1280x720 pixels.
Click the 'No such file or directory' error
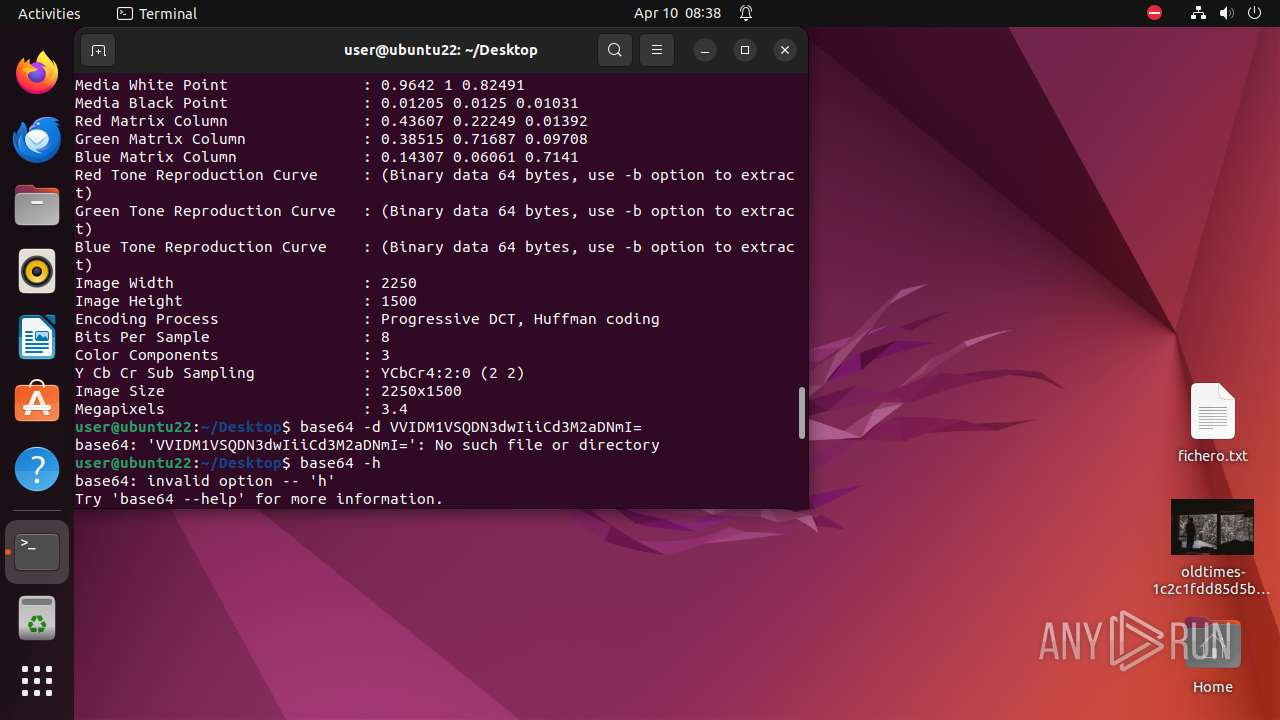(x=547, y=445)
